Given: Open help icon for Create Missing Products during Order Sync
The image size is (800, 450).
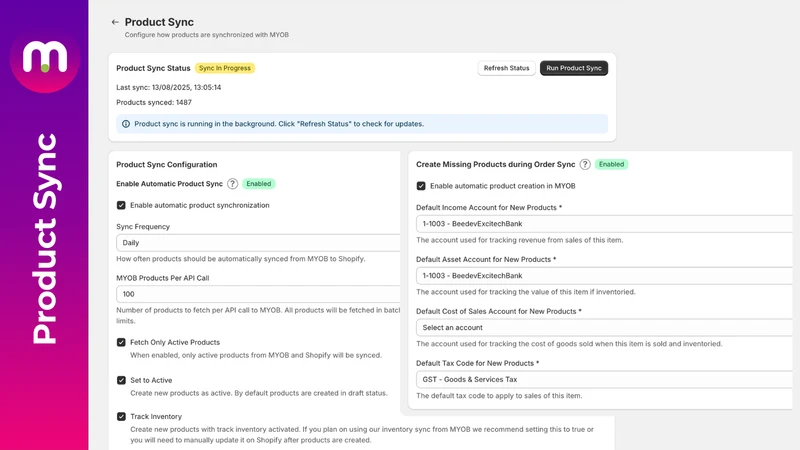Looking at the screenshot, I should pos(585,164).
